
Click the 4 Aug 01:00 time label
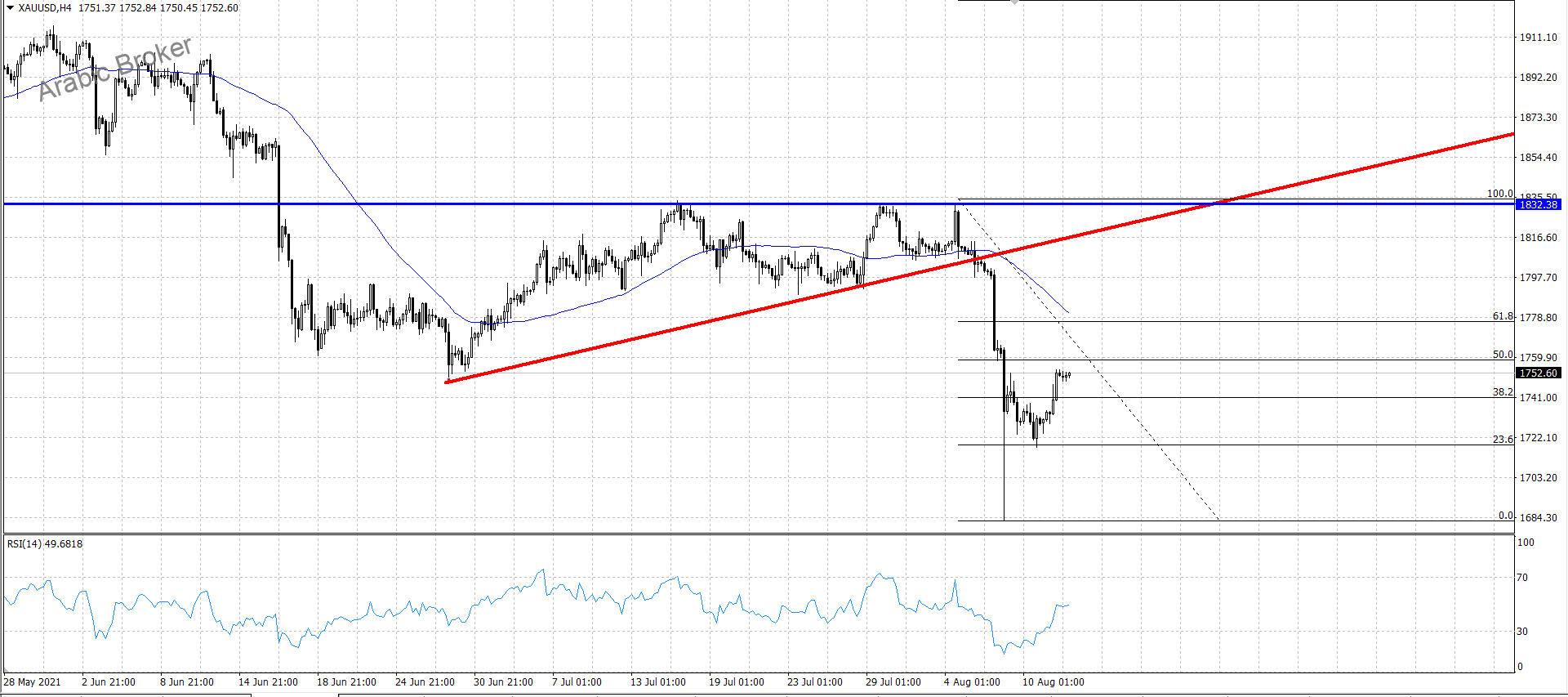(x=972, y=682)
